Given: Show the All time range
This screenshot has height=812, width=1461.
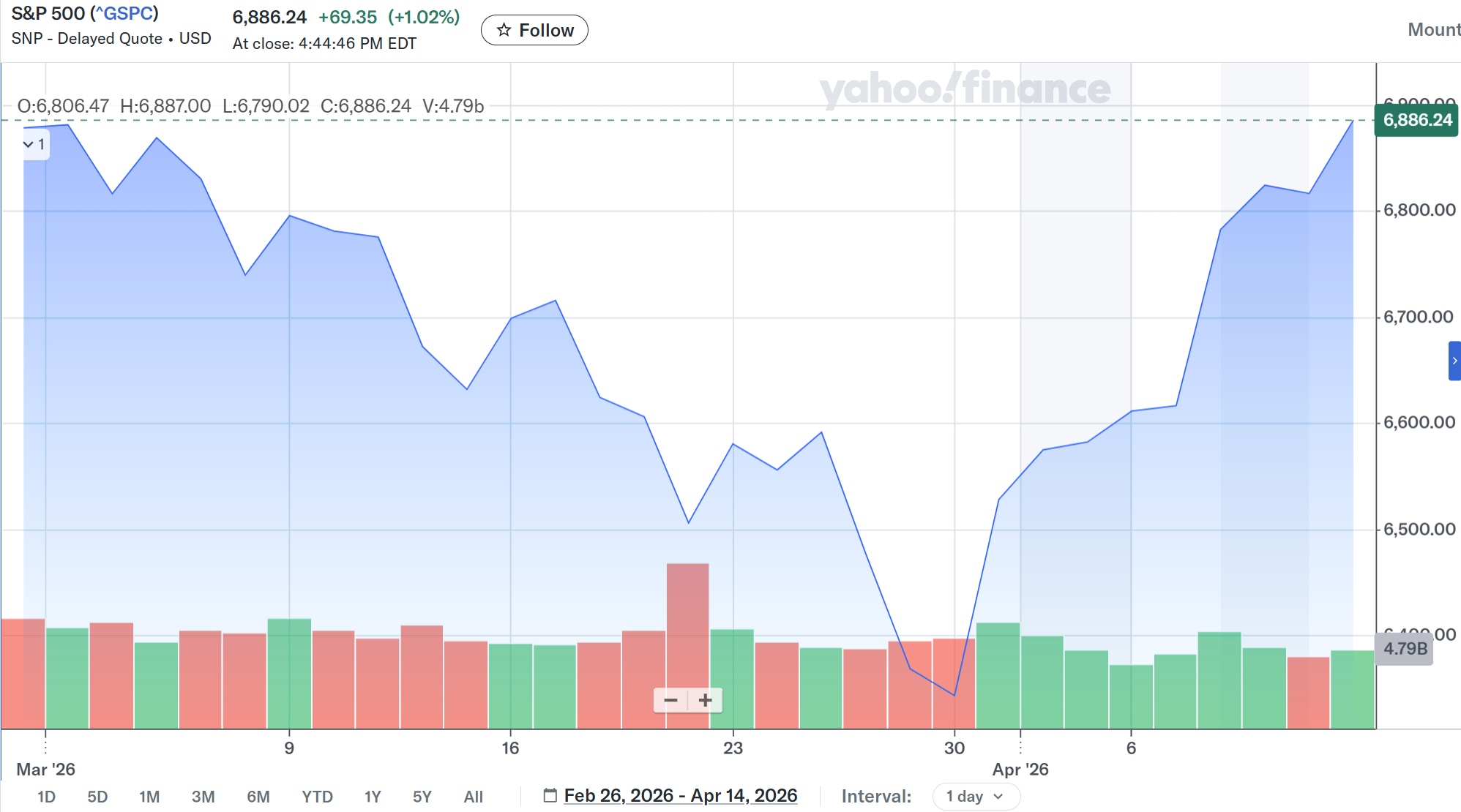Looking at the screenshot, I should coord(473,797).
